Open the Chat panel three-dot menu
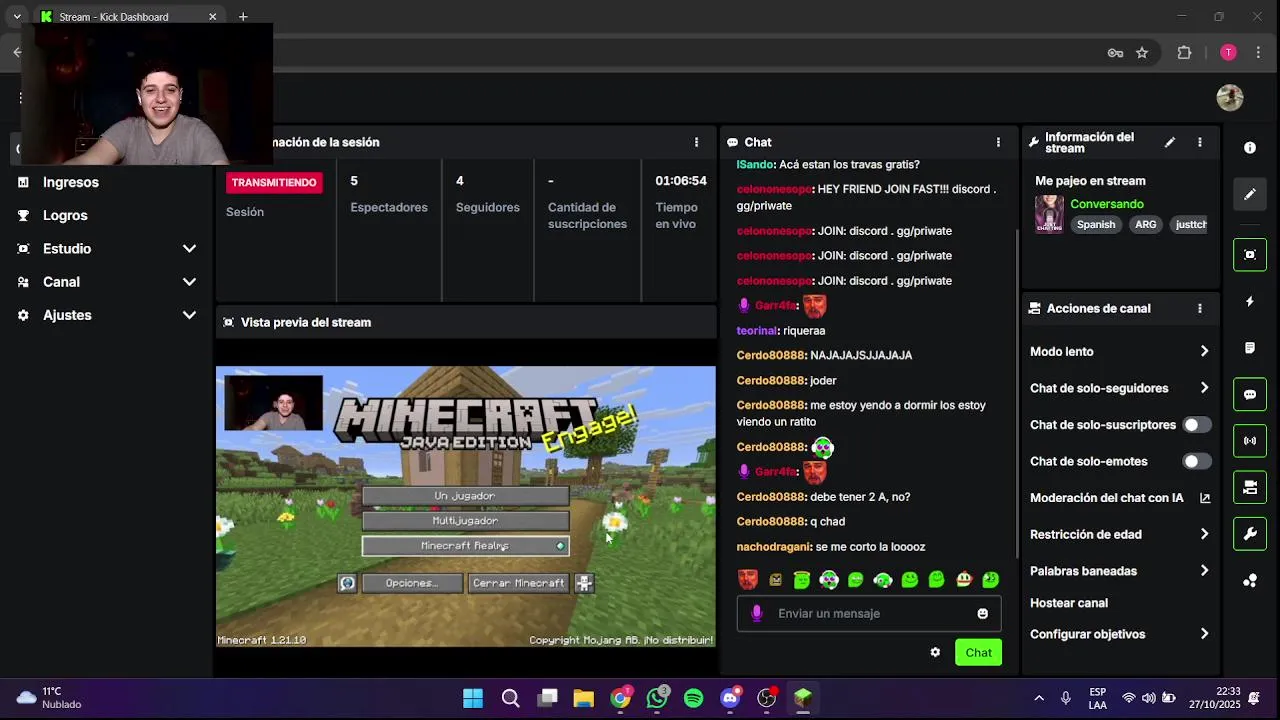This screenshot has height=720, width=1280. click(x=998, y=142)
